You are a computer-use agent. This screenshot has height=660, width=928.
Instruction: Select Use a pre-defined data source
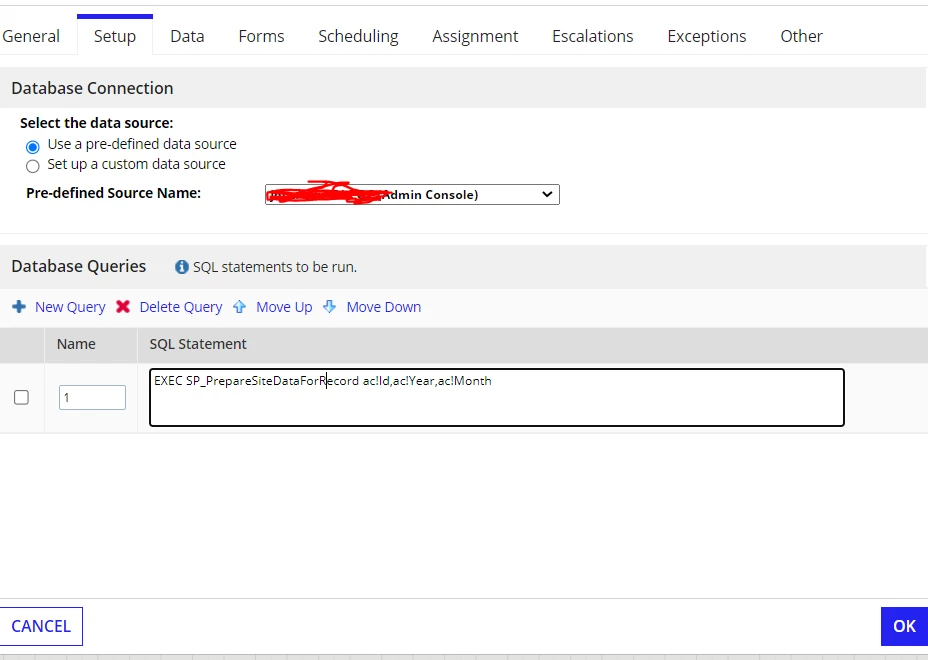33,146
